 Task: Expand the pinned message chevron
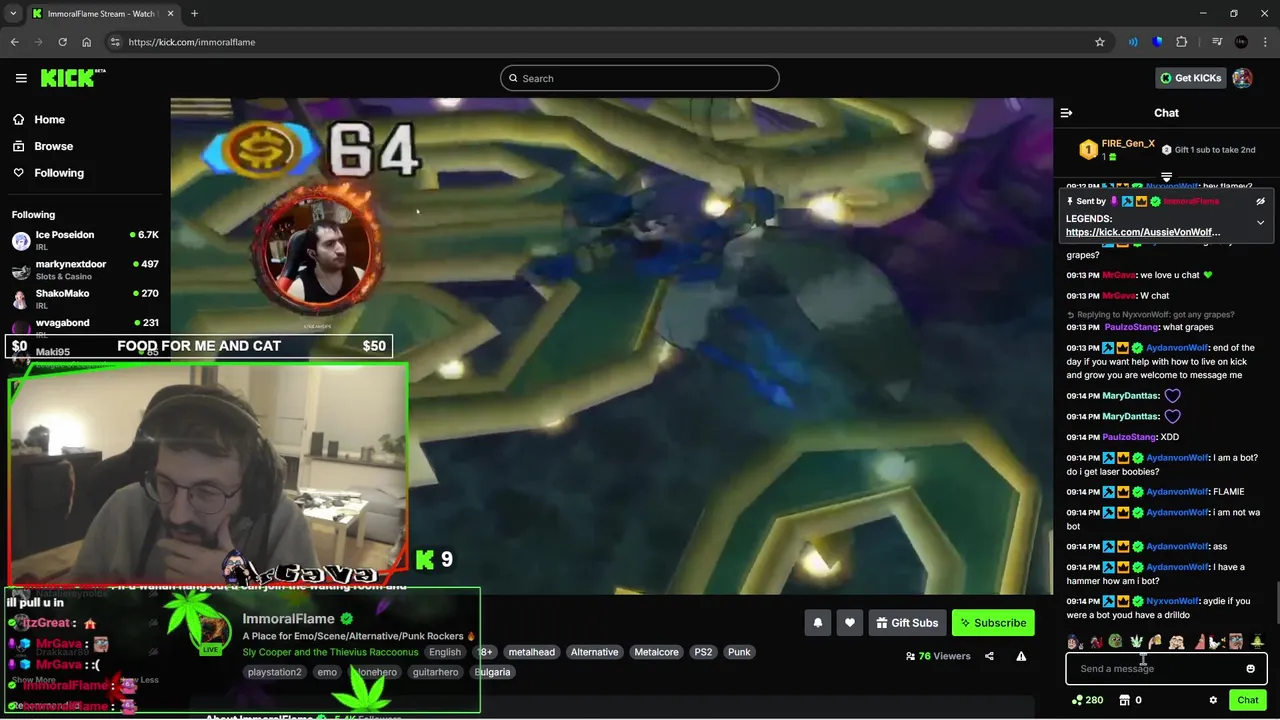tap(1260, 222)
